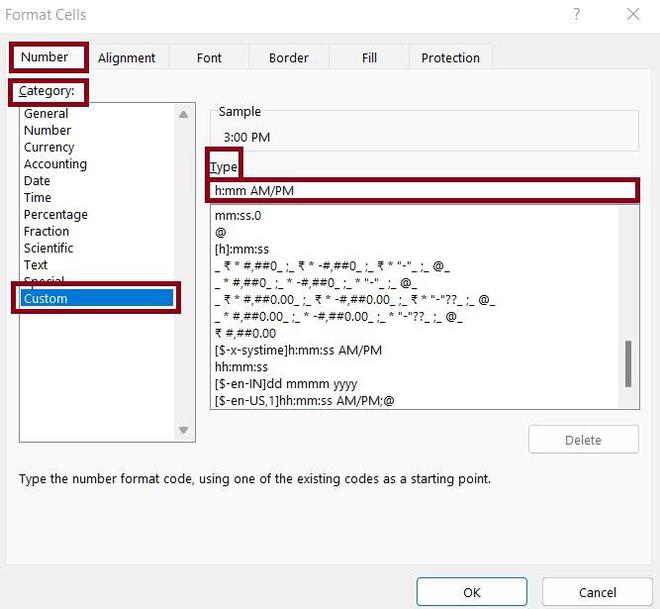Switch to the Alignment tab

(x=127, y=58)
